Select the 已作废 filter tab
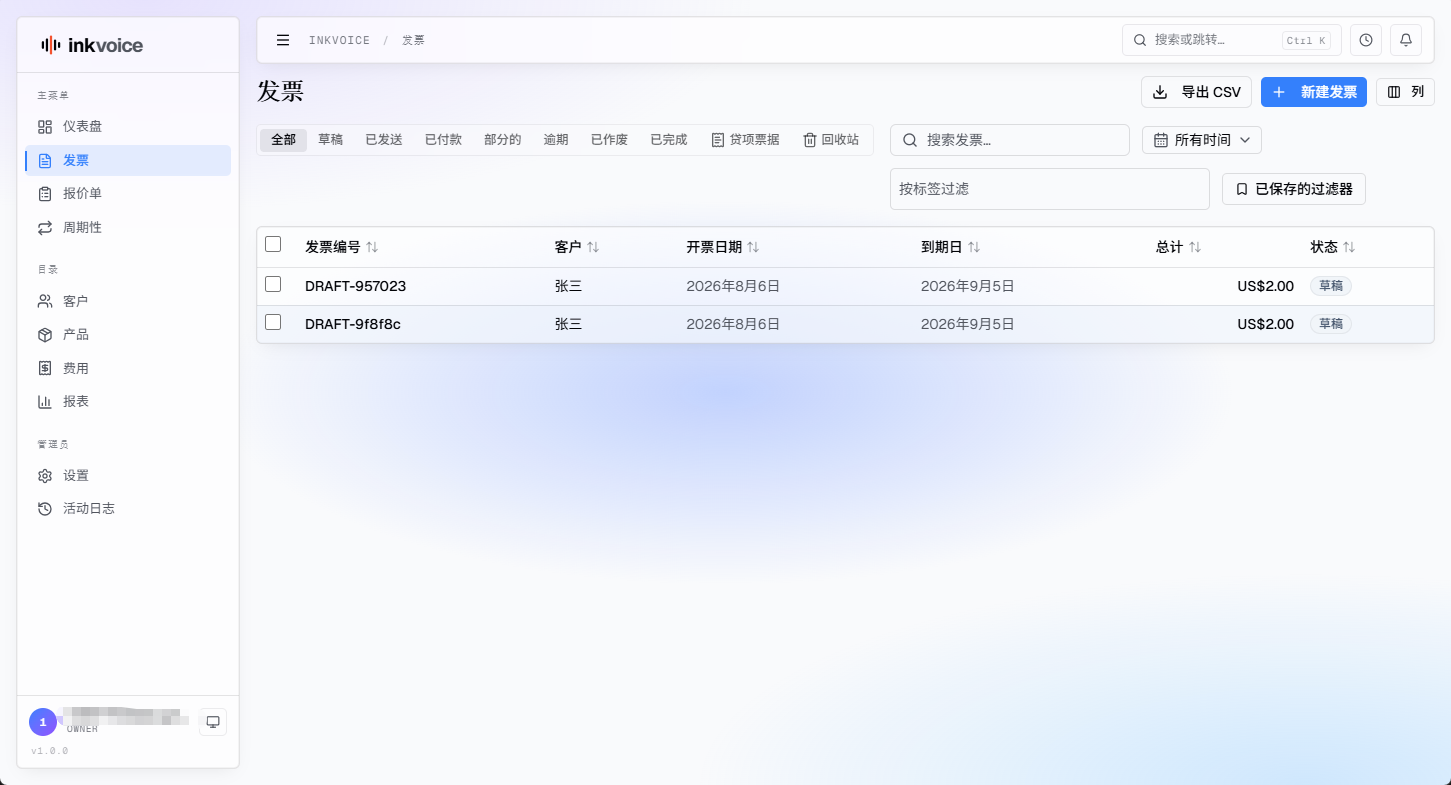The width and height of the screenshot is (1451, 785). (x=609, y=140)
